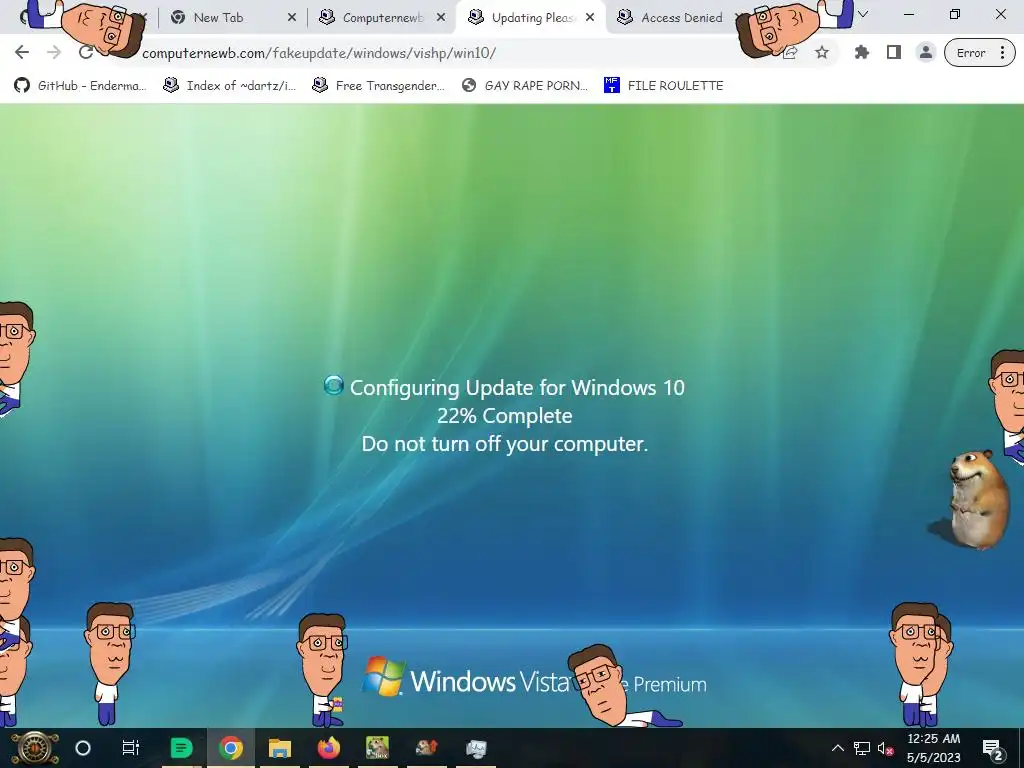Open the green chat app on the taskbar
1024x768 pixels.
181,748
